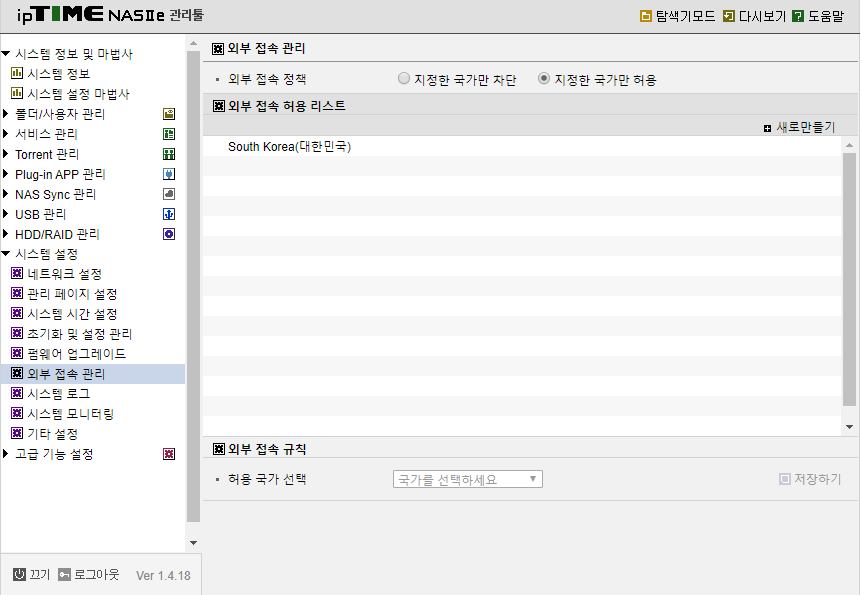Image resolution: width=862 pixels, height=595 pixels.
Task: Collapse 시스템 정보 및 마법사 tree section
Action: tap(6, 54)
